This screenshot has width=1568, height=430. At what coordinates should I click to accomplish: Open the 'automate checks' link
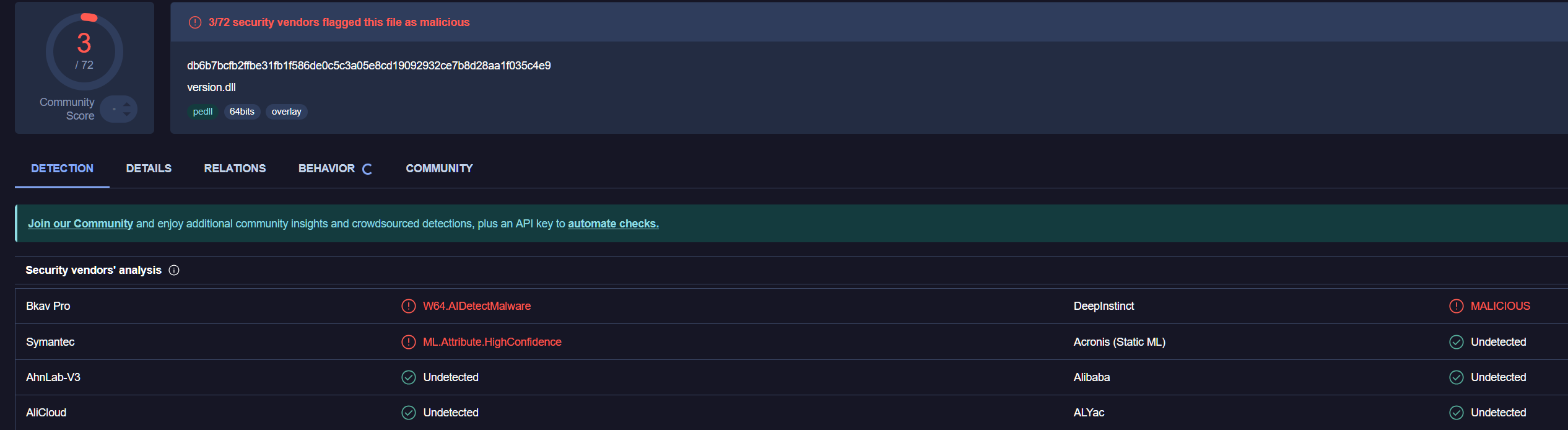pos(613,224)
